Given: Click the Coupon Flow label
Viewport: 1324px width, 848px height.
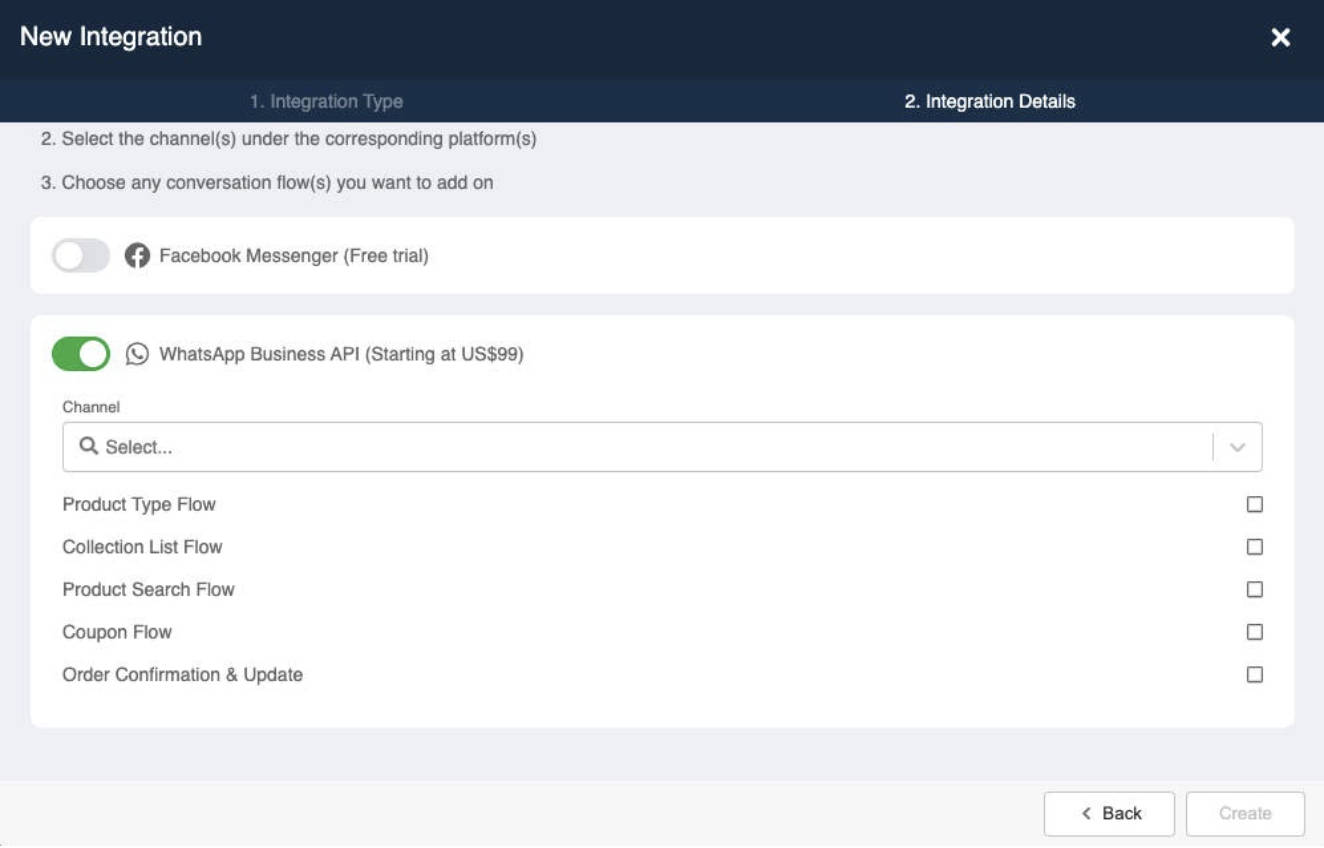Looking at the screenshot, I should [x=117, y=632].
